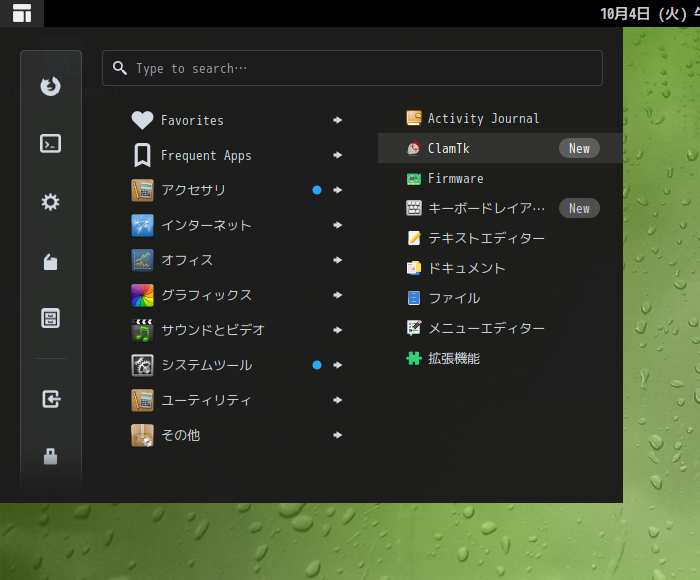Image resolution: width=700 pixels, height=580 pixels.
Task: Launch the terminal sidebar shortcut
Action: click(50, 144)
